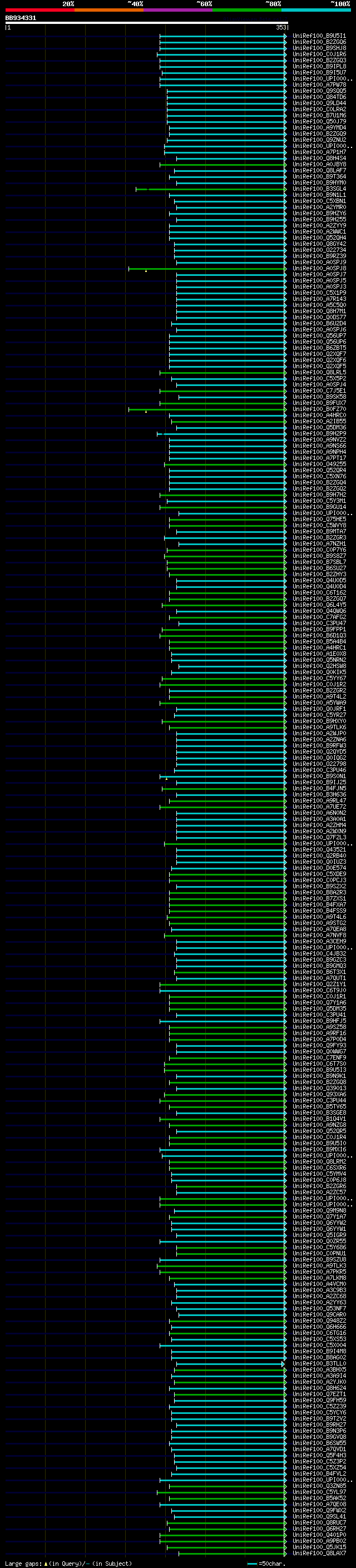The height and width of the screenshot is (1568, 356).
Task: Click the UniRef100_A7PT17 label
Action: tap(319, 458)
